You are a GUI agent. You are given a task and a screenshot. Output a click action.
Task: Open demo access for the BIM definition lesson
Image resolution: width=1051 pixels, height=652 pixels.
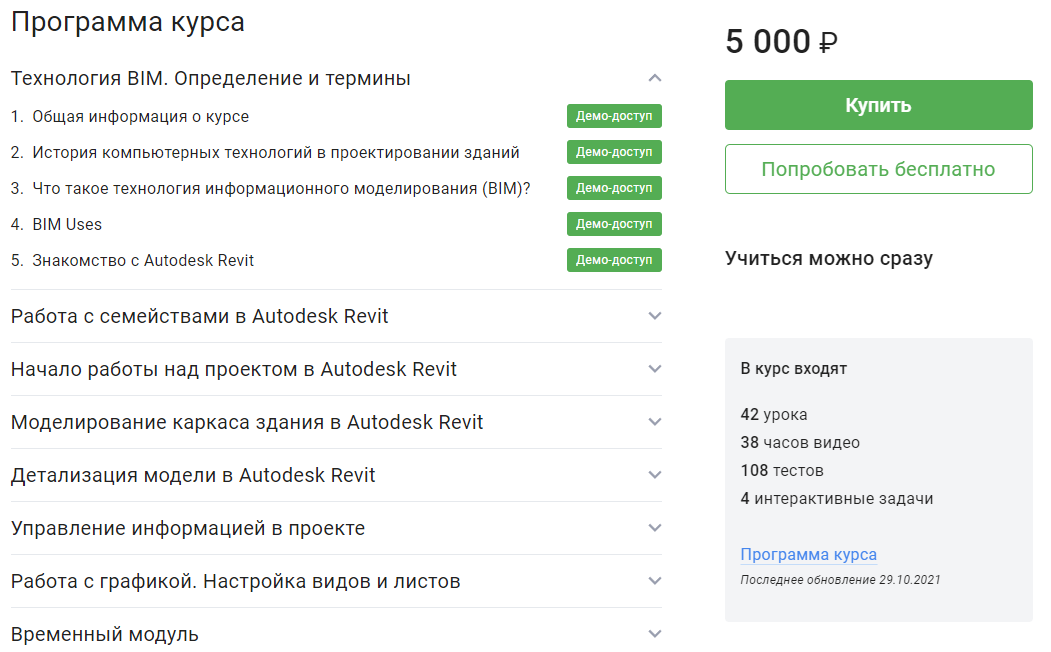click(614, 188)
